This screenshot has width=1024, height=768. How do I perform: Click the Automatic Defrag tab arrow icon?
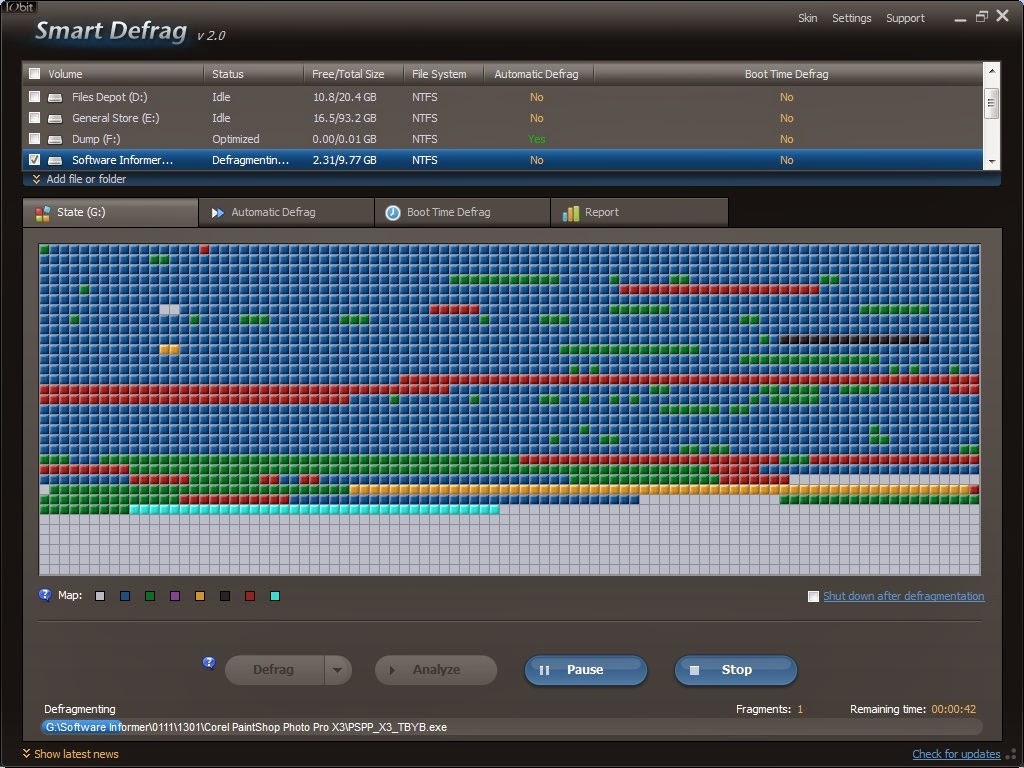[217, 213]
